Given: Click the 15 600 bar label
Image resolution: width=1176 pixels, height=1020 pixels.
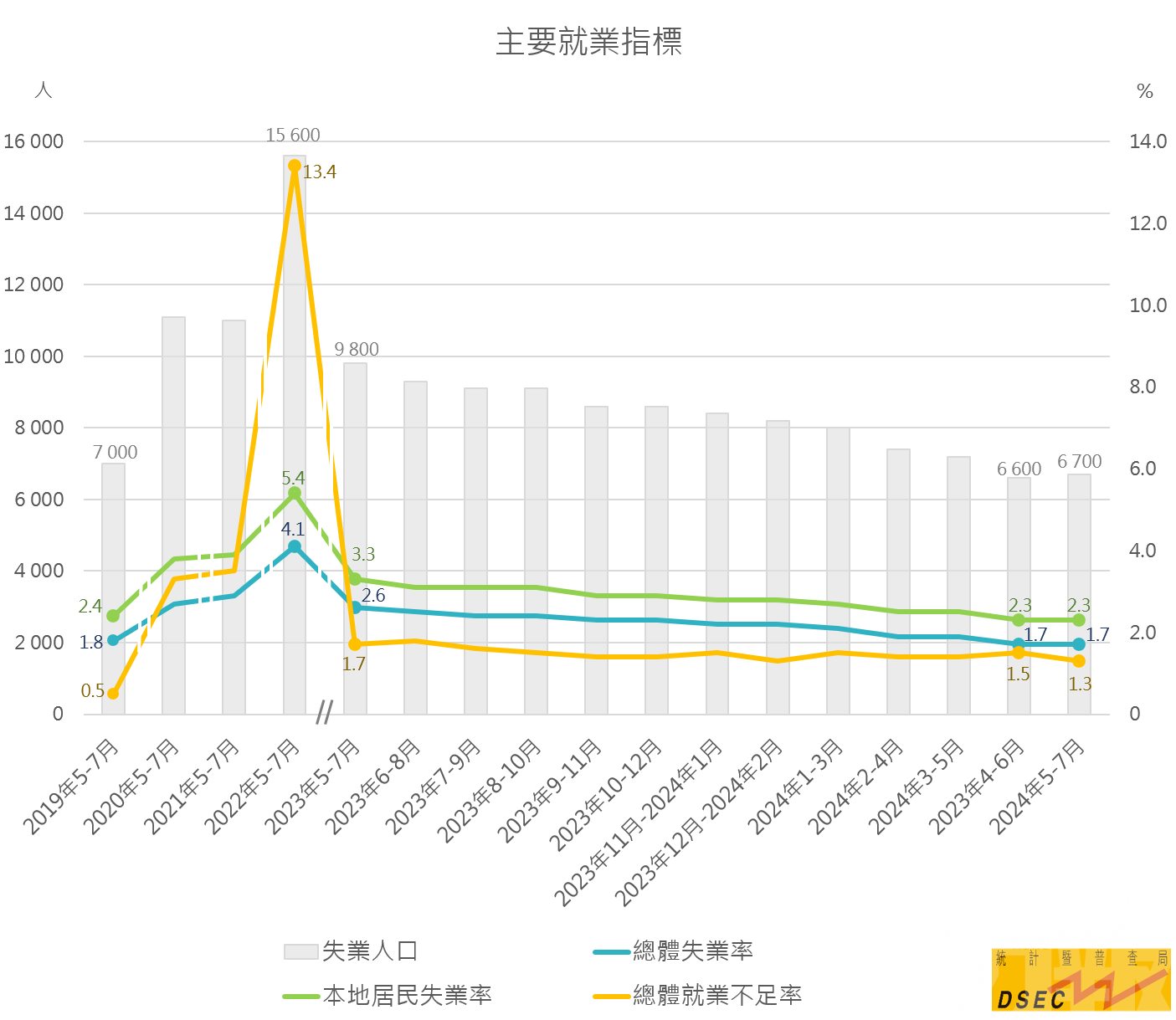Looking at the screenshot, I should point(293,136).
